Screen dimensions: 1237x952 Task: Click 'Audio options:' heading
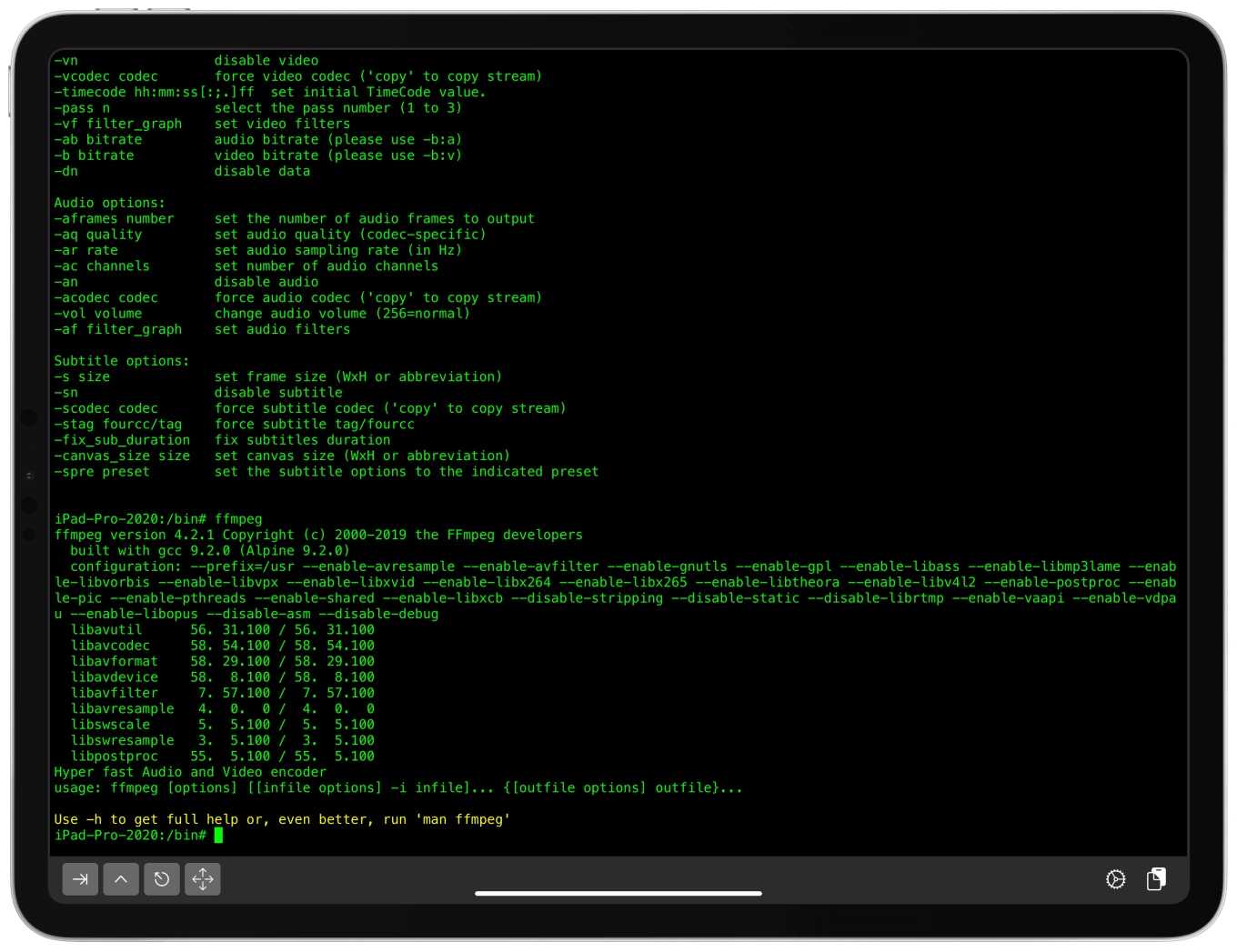click(x=110, y=203)
